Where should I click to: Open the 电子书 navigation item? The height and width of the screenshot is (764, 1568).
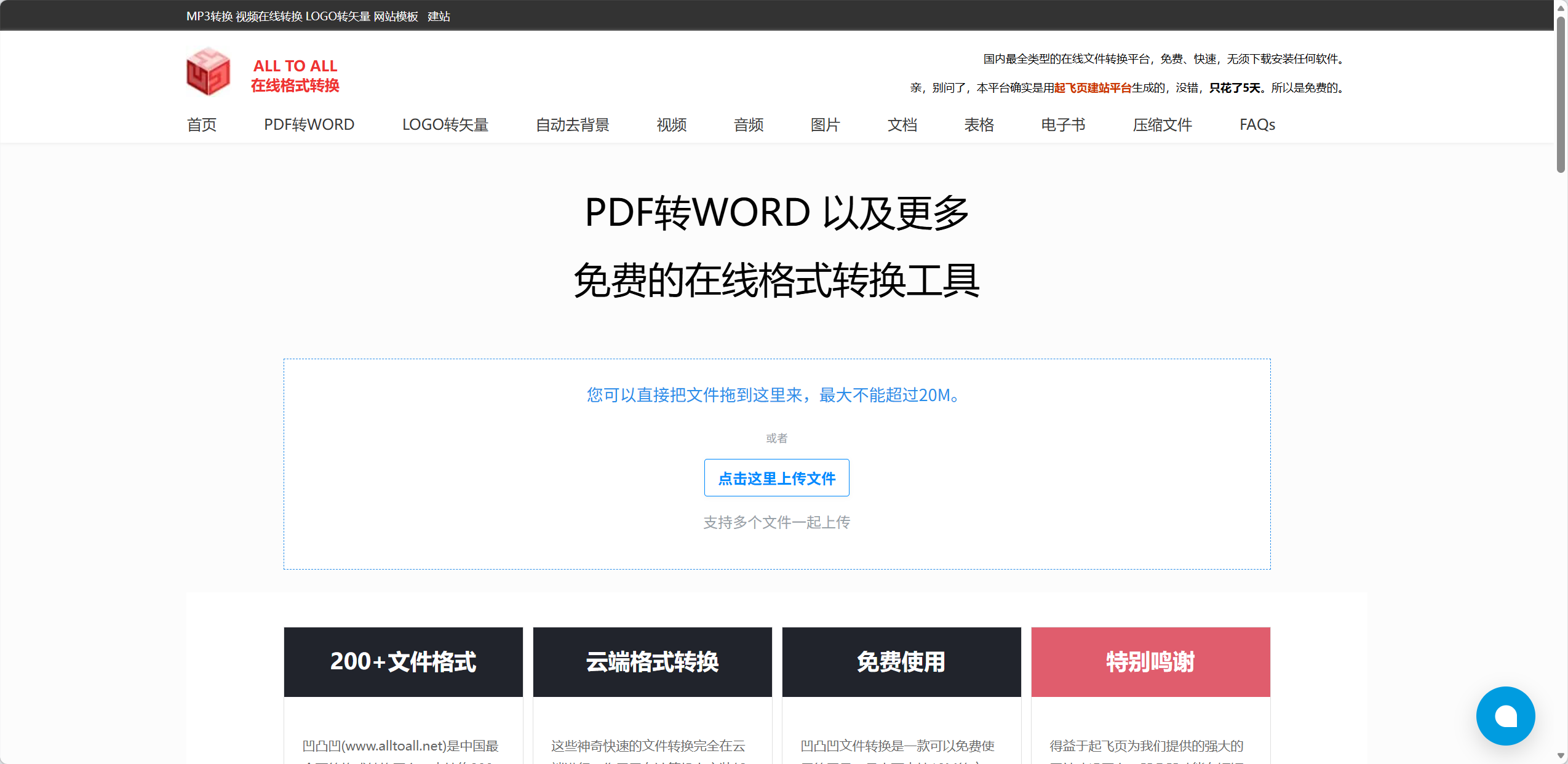tap(1063, 124)
